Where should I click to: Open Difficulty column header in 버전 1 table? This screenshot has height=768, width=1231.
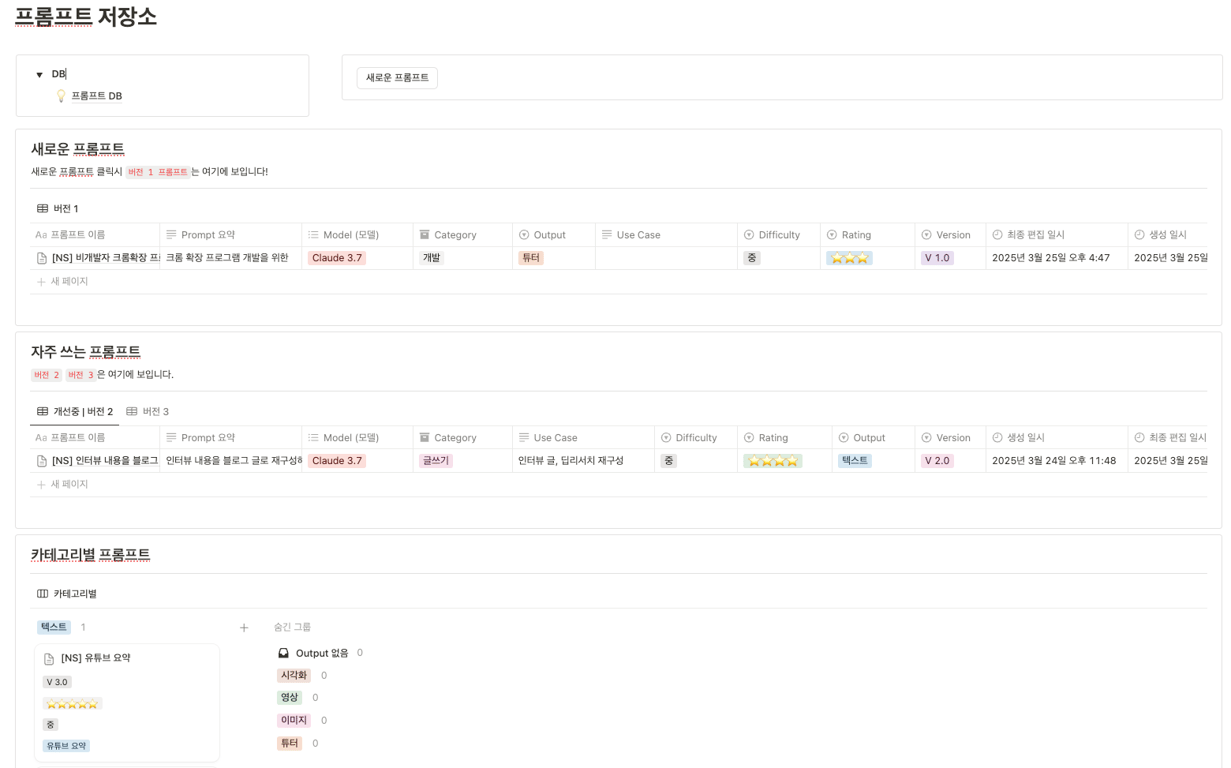pos(779,235)
